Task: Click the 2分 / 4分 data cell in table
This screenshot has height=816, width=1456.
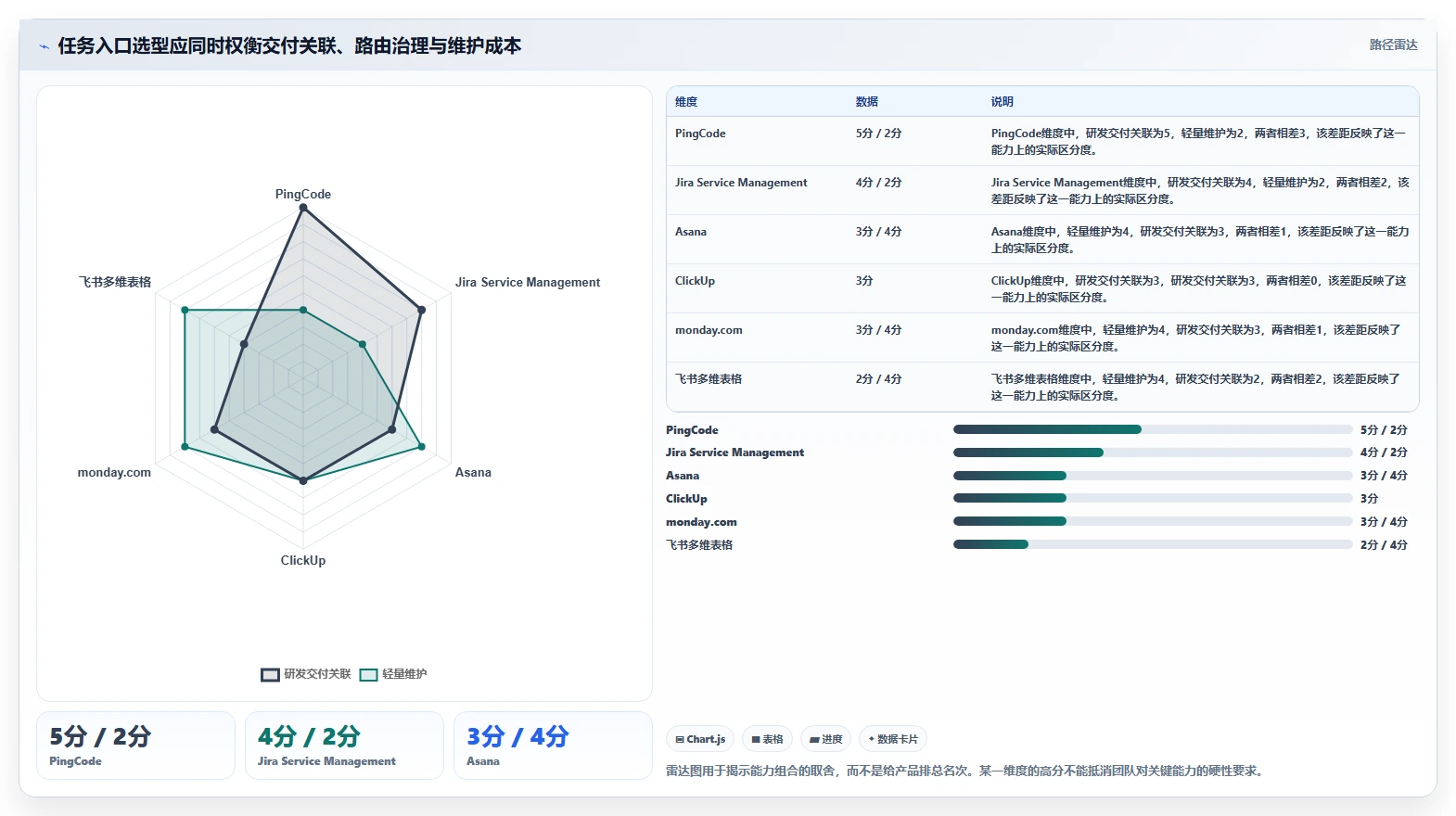Action: tap(878, 379)
